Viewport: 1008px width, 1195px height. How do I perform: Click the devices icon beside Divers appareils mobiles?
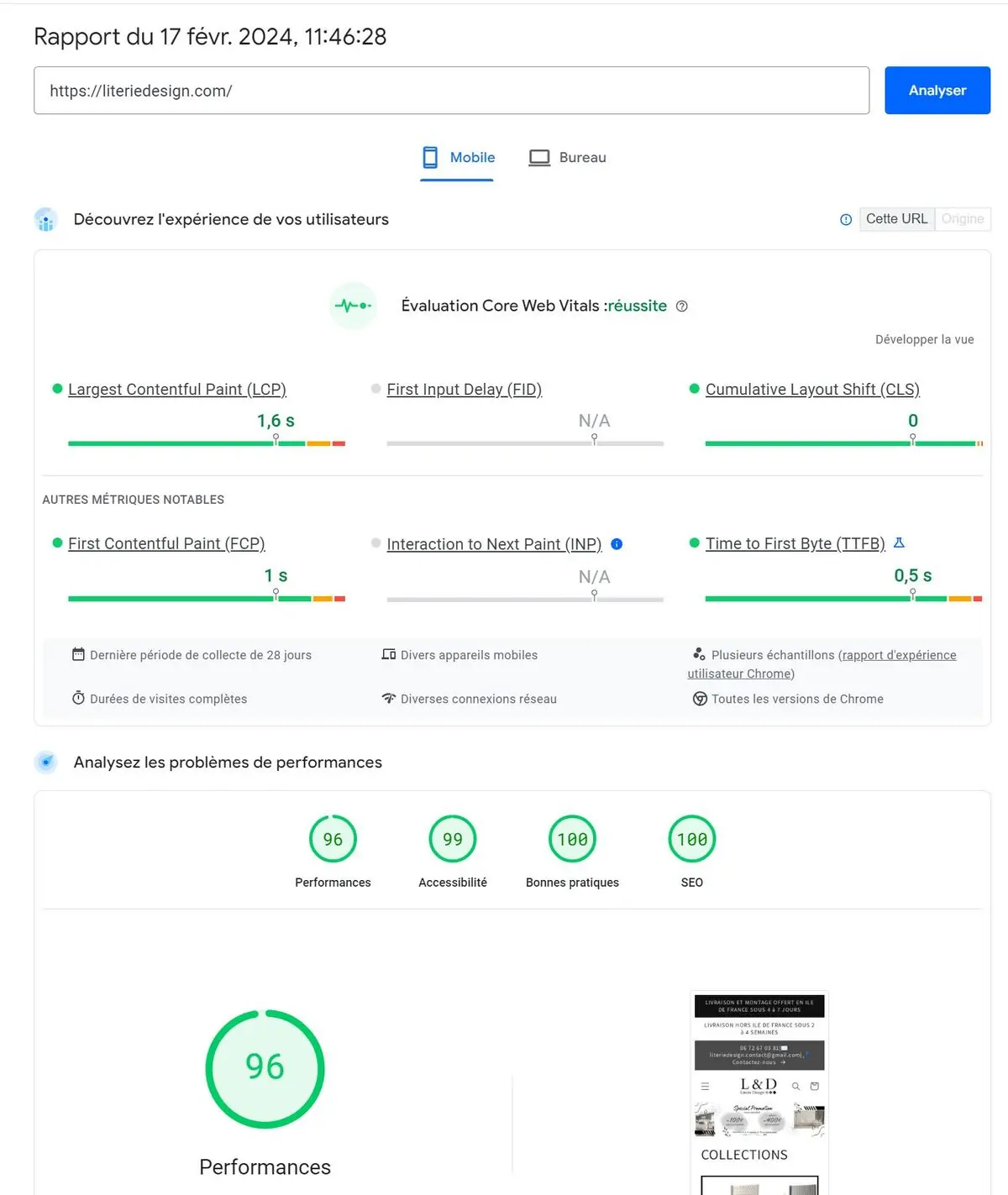coord(389,654)
